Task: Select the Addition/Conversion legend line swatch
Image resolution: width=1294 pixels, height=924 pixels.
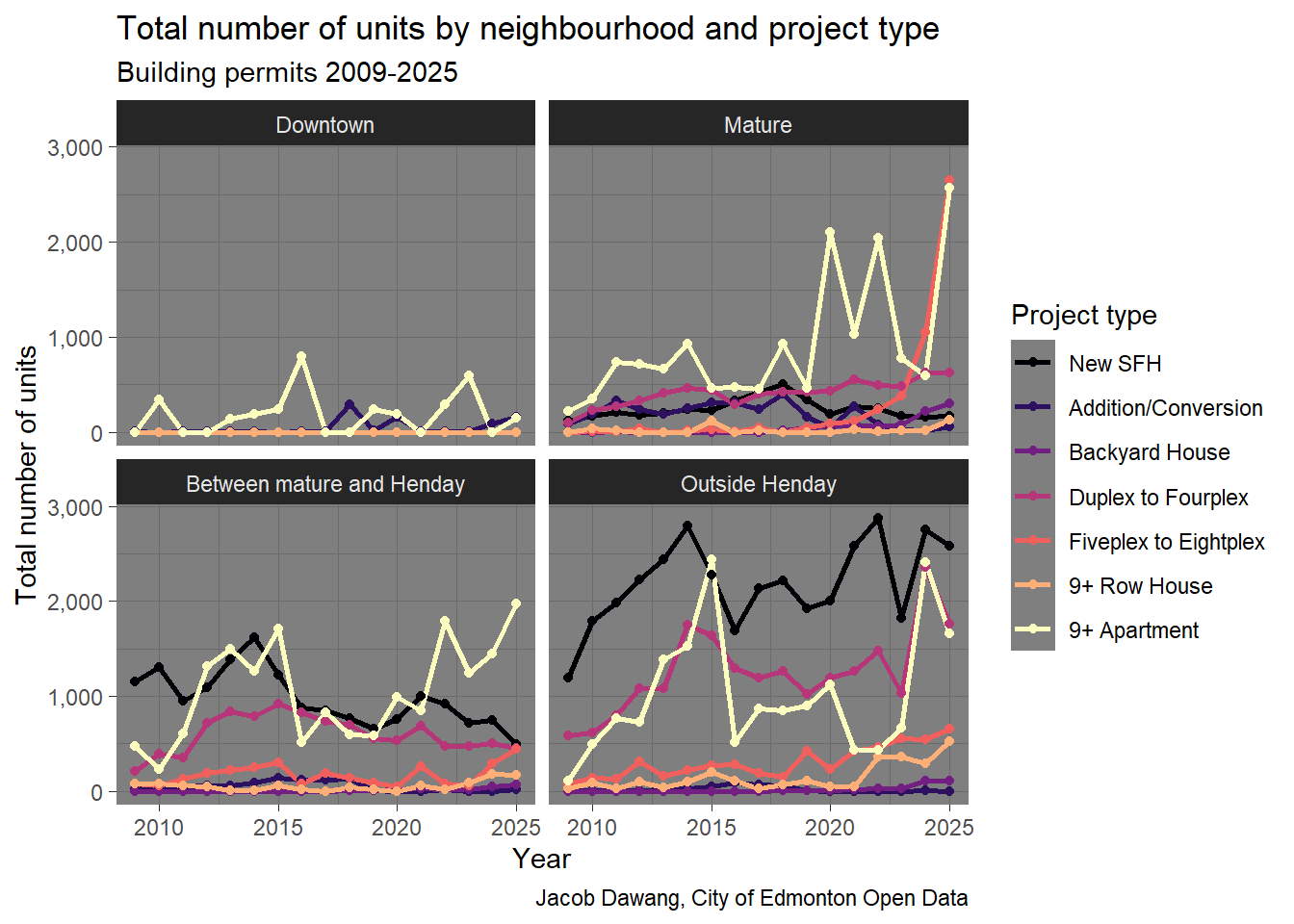Action: point(1033,407)
